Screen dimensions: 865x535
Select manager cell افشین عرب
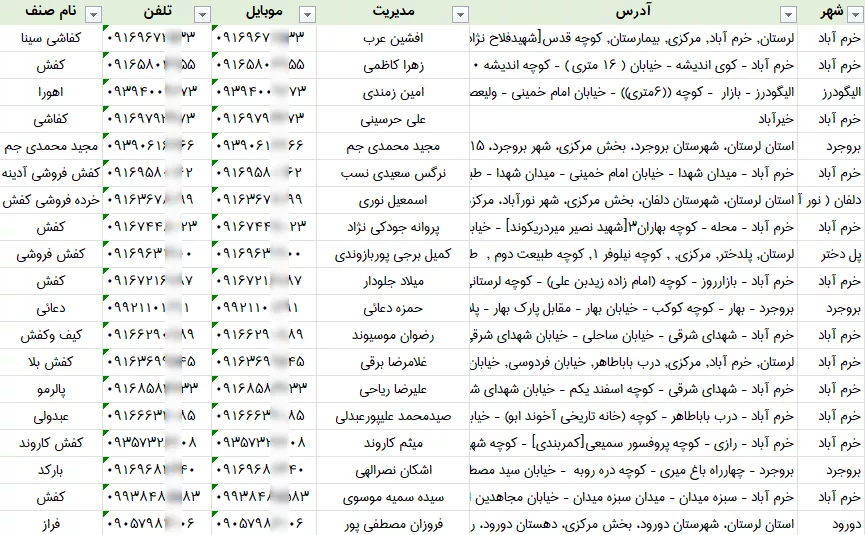(393, 38)
